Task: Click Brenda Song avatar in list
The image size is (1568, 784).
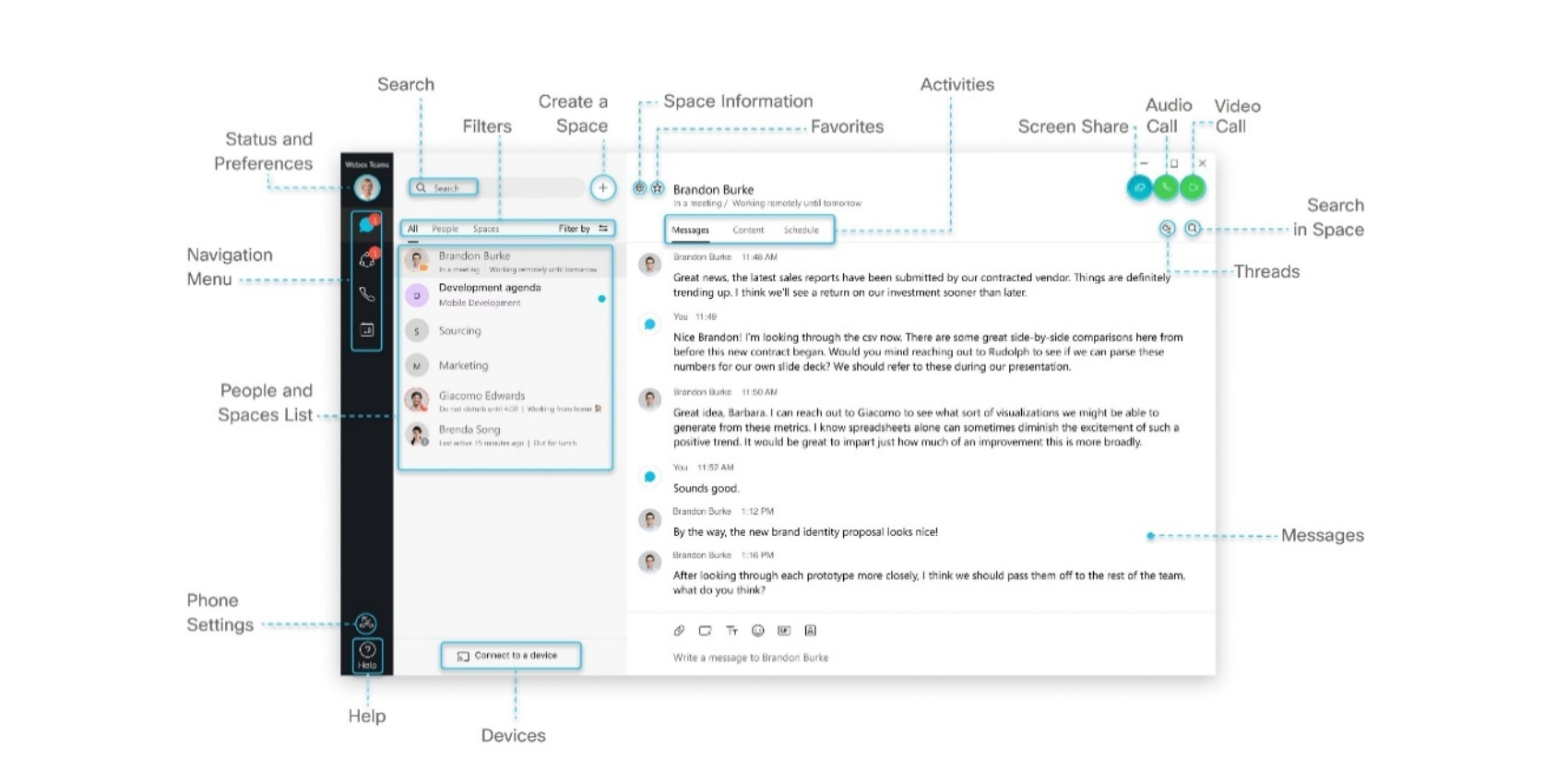Action: pos(417,434)
